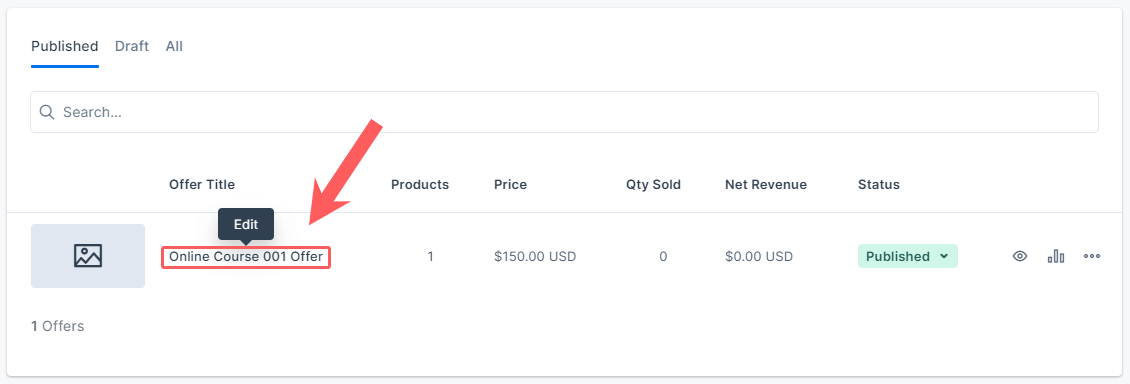
Task: Click the Offer Title column header
Action: 202,184
